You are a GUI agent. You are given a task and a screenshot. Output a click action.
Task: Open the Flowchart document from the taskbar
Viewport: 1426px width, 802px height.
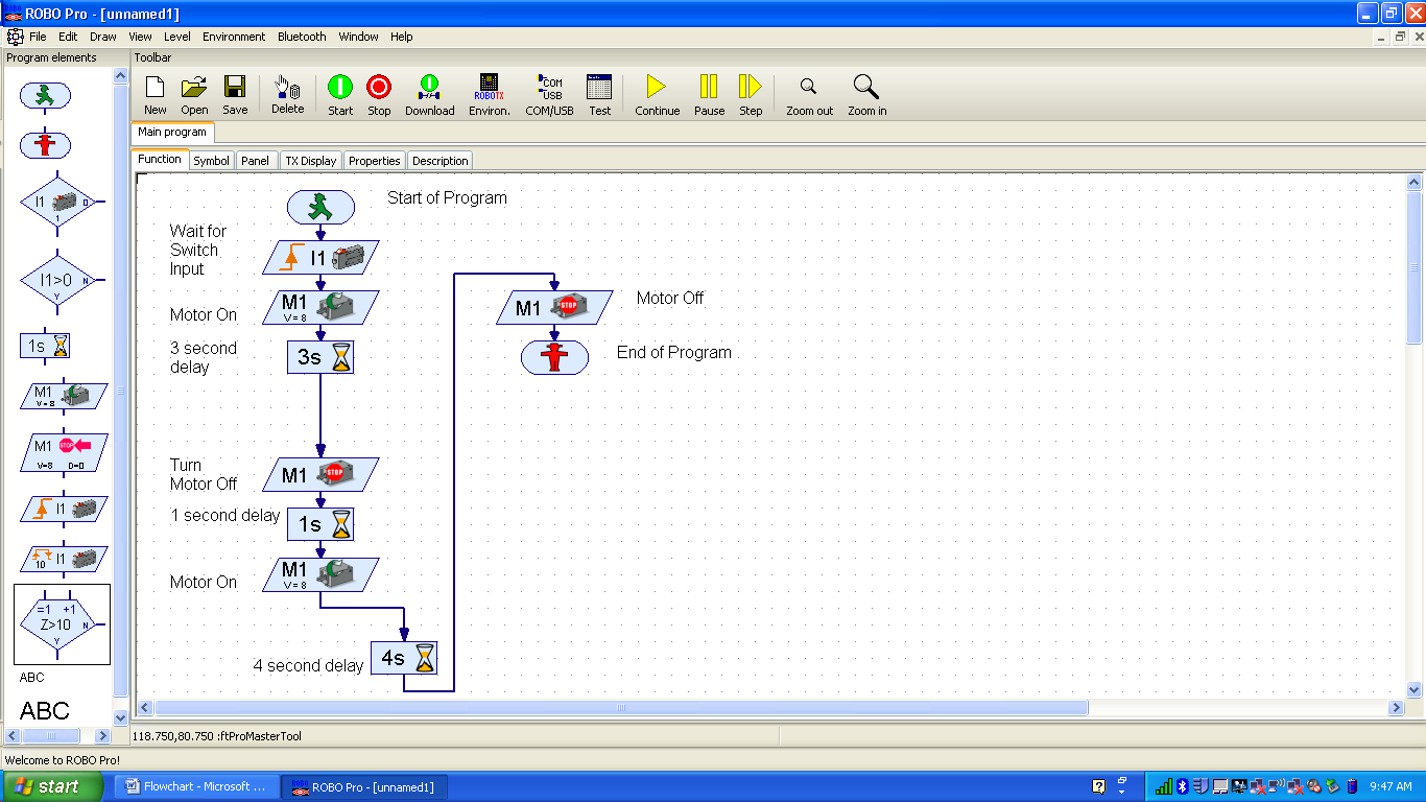pyautogui.click(x=196, y=787)
